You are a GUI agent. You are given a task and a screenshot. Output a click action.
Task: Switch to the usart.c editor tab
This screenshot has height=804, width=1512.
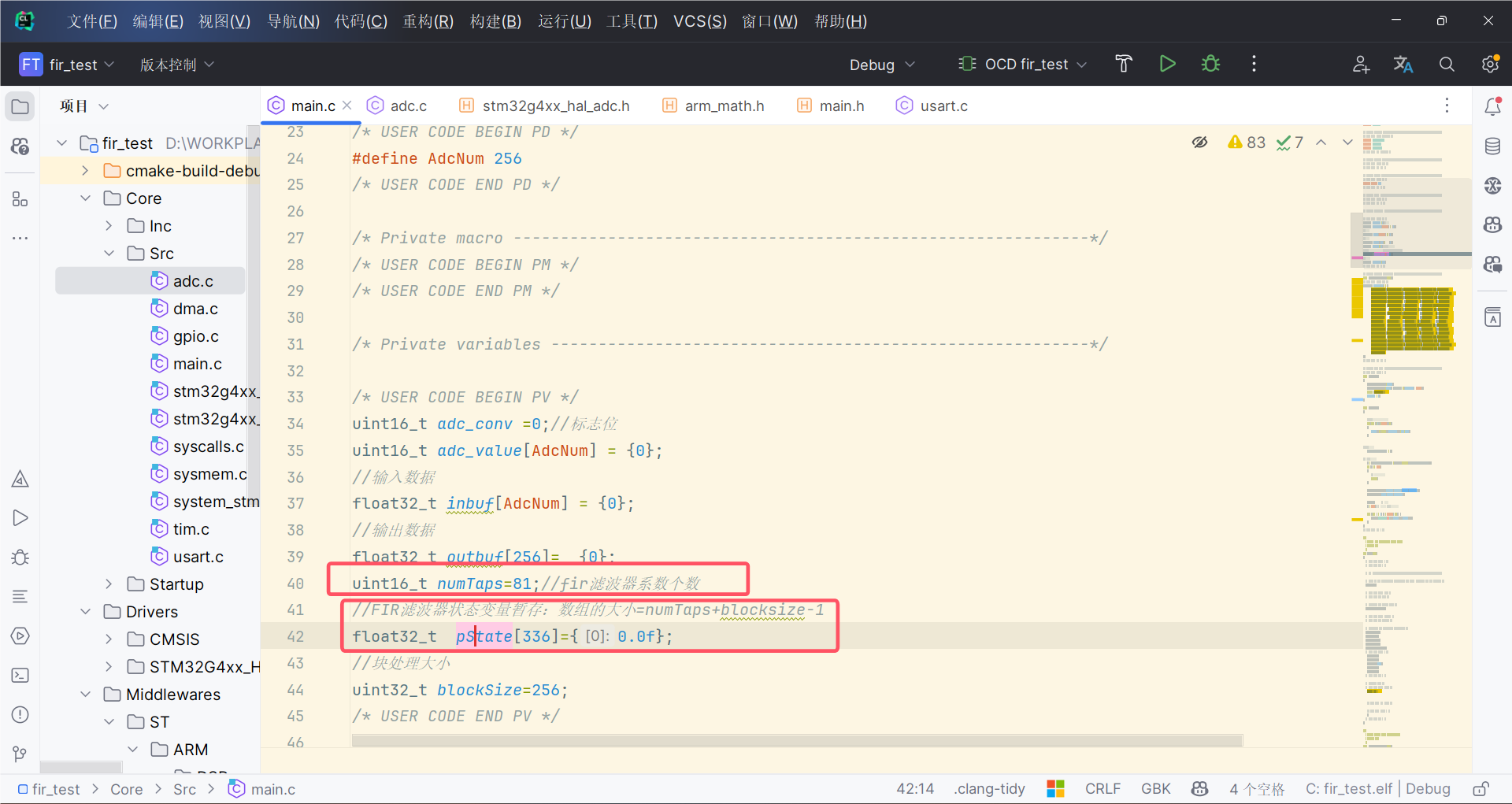[x=932, y=106]
